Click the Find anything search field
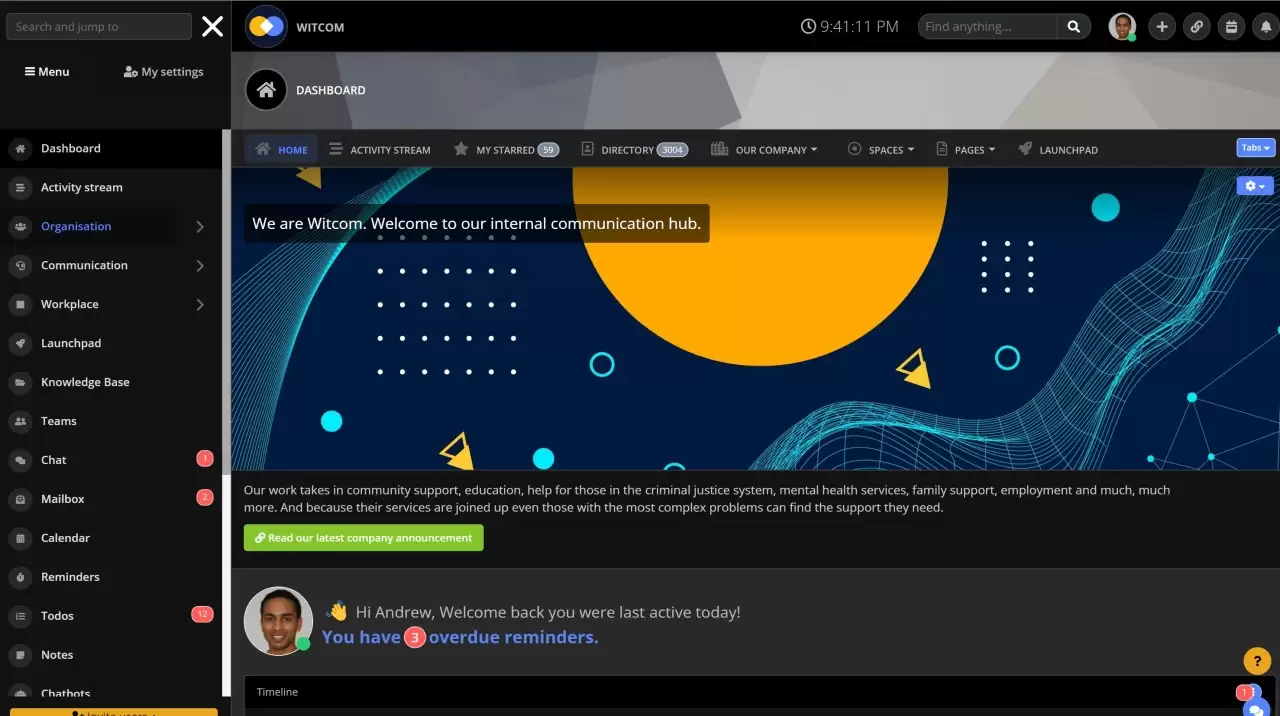1280x716 pixels. (x=986, y=27)
